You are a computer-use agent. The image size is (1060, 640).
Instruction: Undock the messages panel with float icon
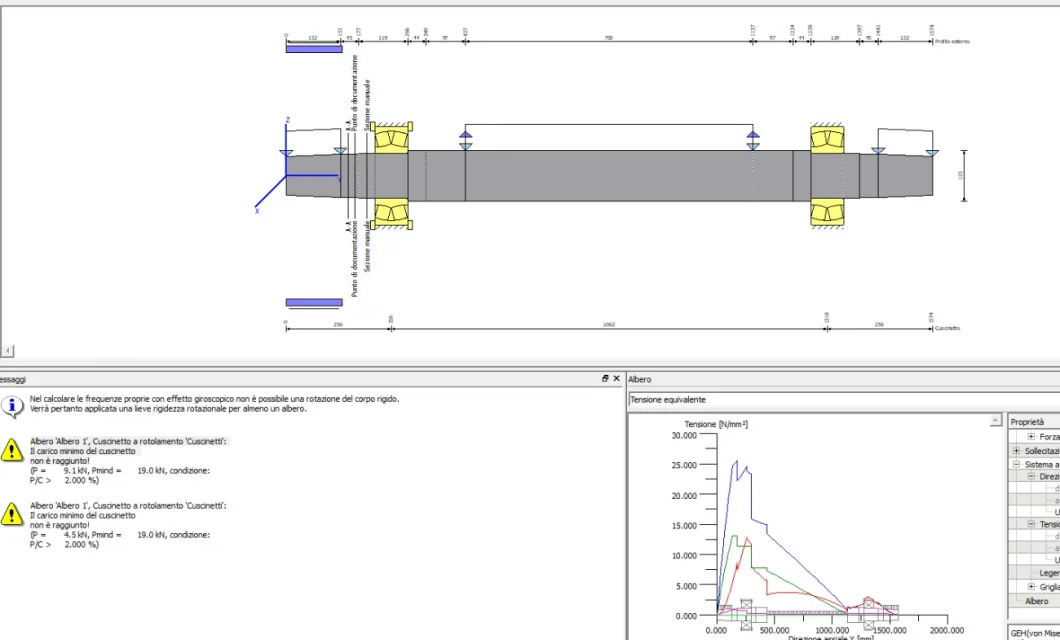click(605, 379)
